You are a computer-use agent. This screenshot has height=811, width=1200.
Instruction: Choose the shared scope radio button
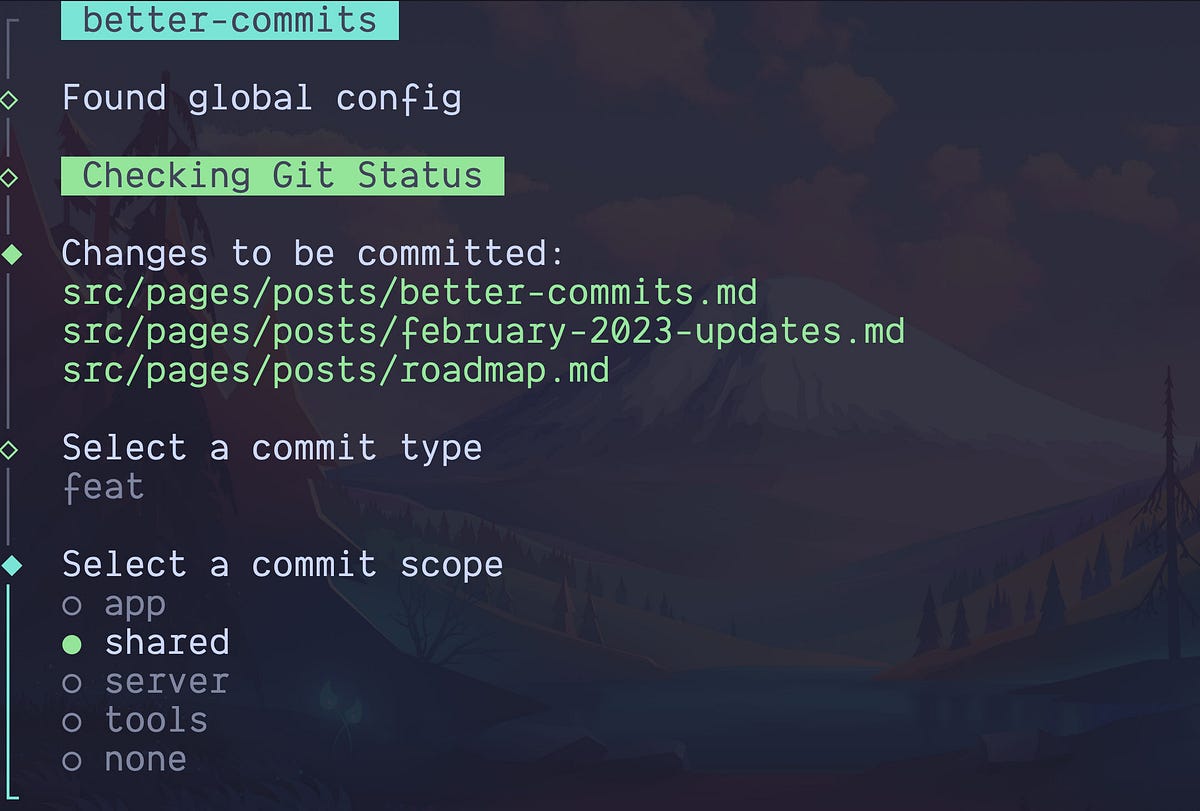[145, 643]
